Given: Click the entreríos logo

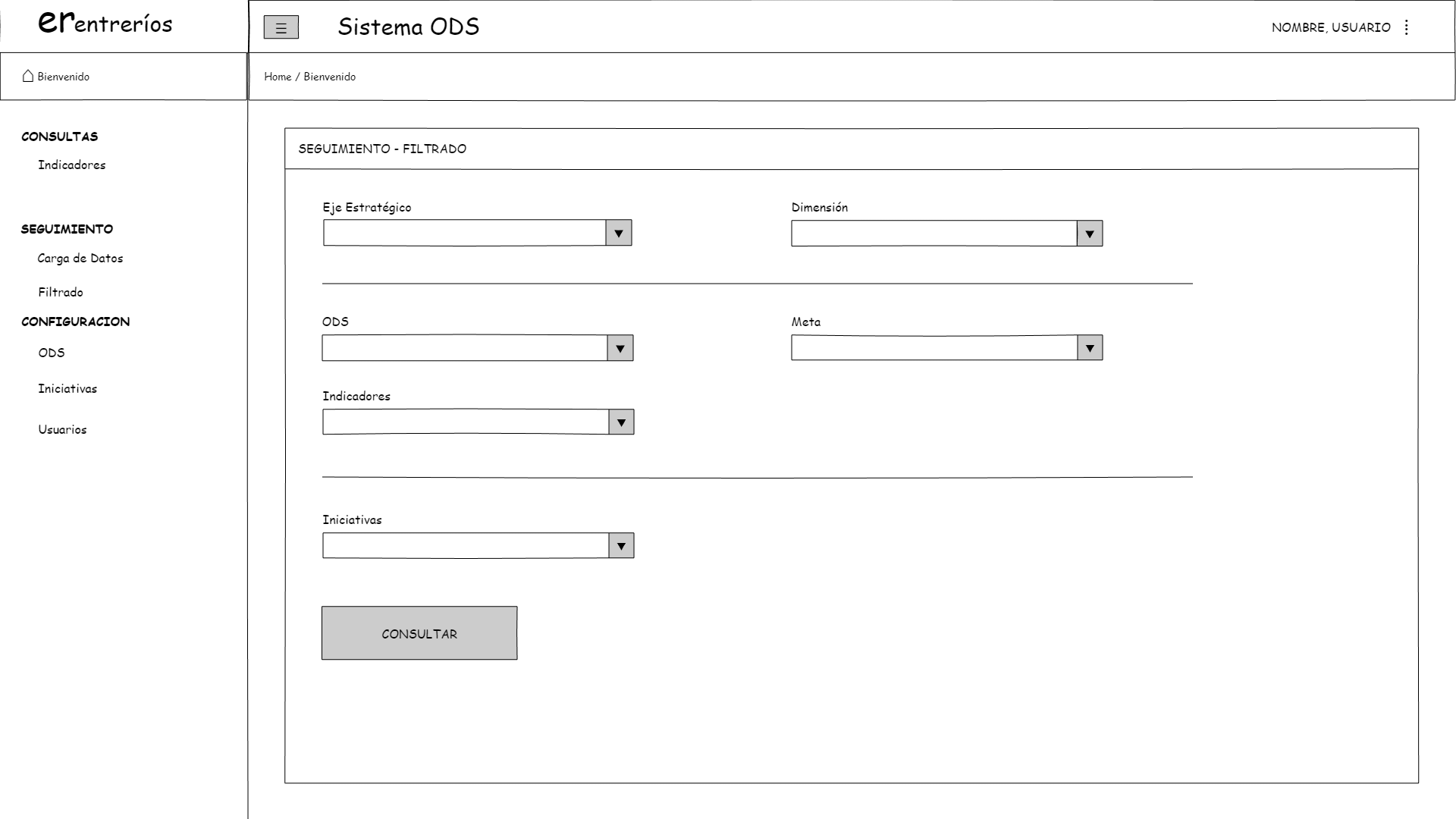Looking at the screenshot, I should tap(105, 23).
